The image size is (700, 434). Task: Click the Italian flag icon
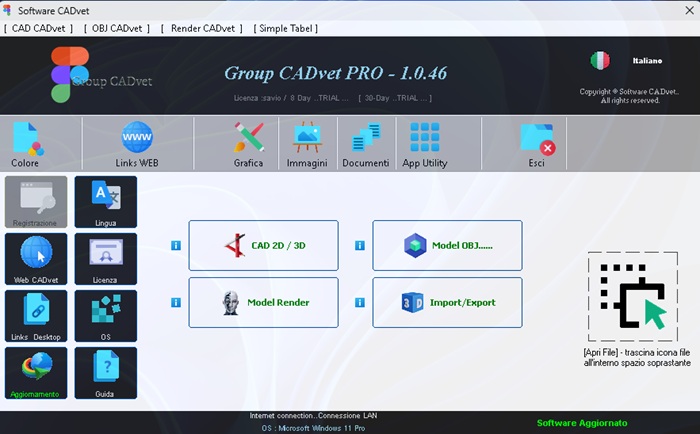[x=600, y=60]
